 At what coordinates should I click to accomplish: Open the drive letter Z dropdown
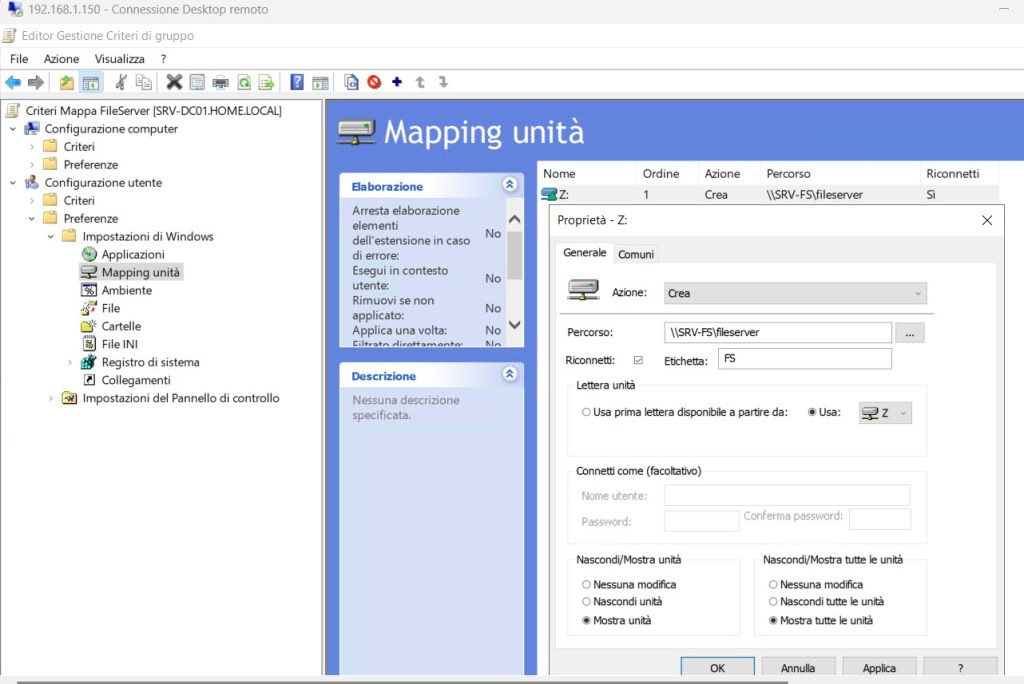tap(885, 413)
